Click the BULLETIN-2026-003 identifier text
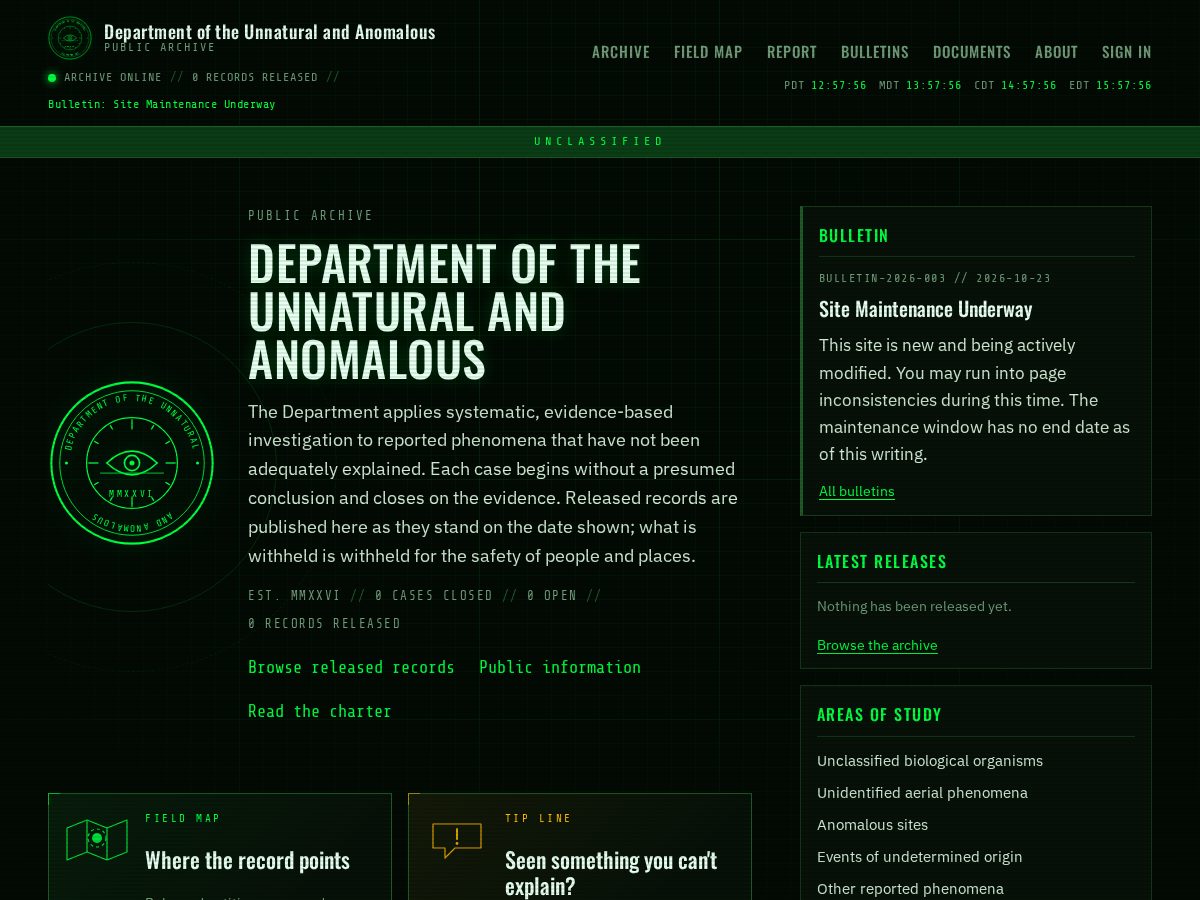The width and height of the screenshot is (1200, 900). [x=882, y=278]
